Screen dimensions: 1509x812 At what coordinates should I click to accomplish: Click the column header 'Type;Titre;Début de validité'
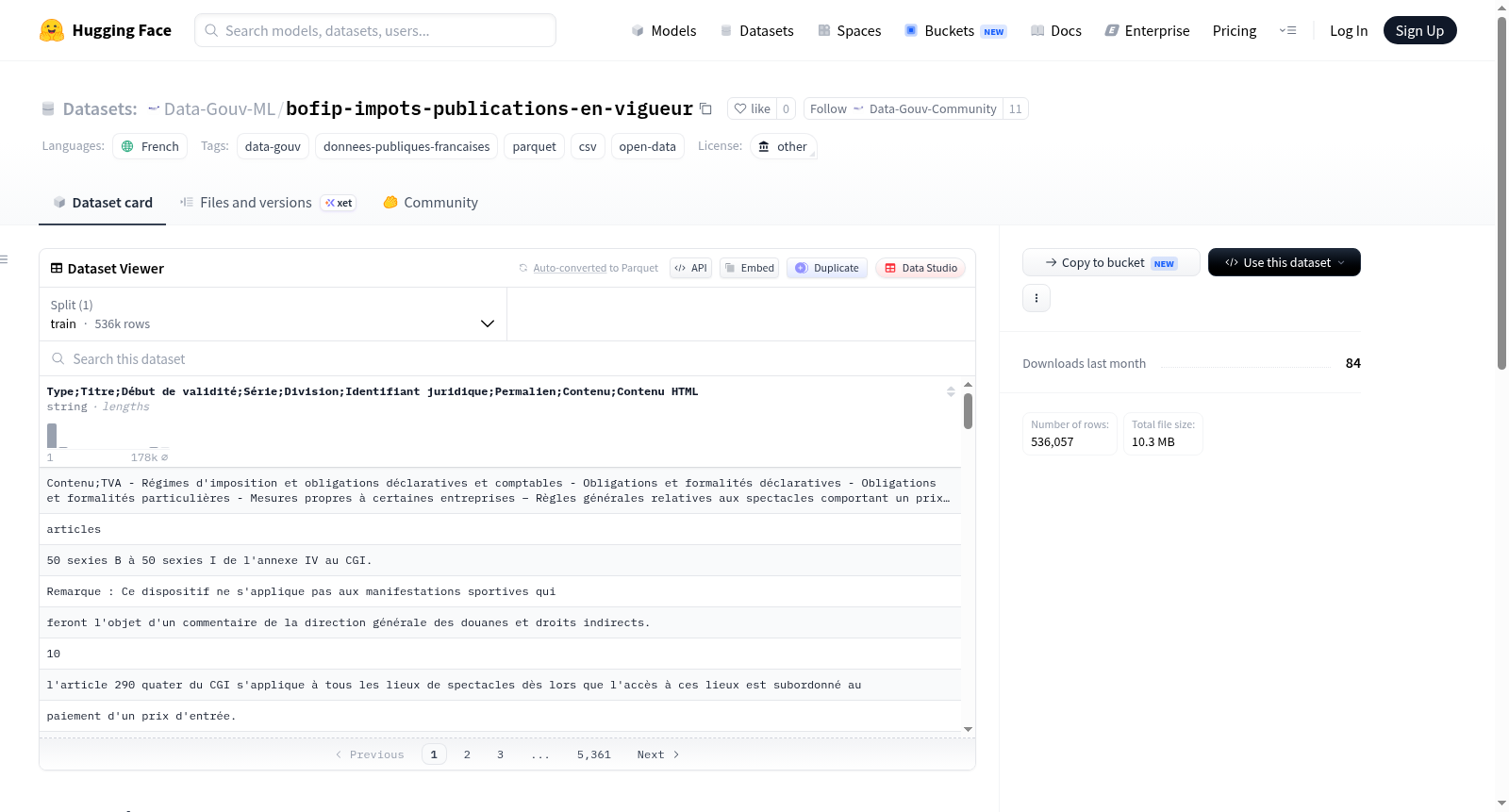point(373,391)
